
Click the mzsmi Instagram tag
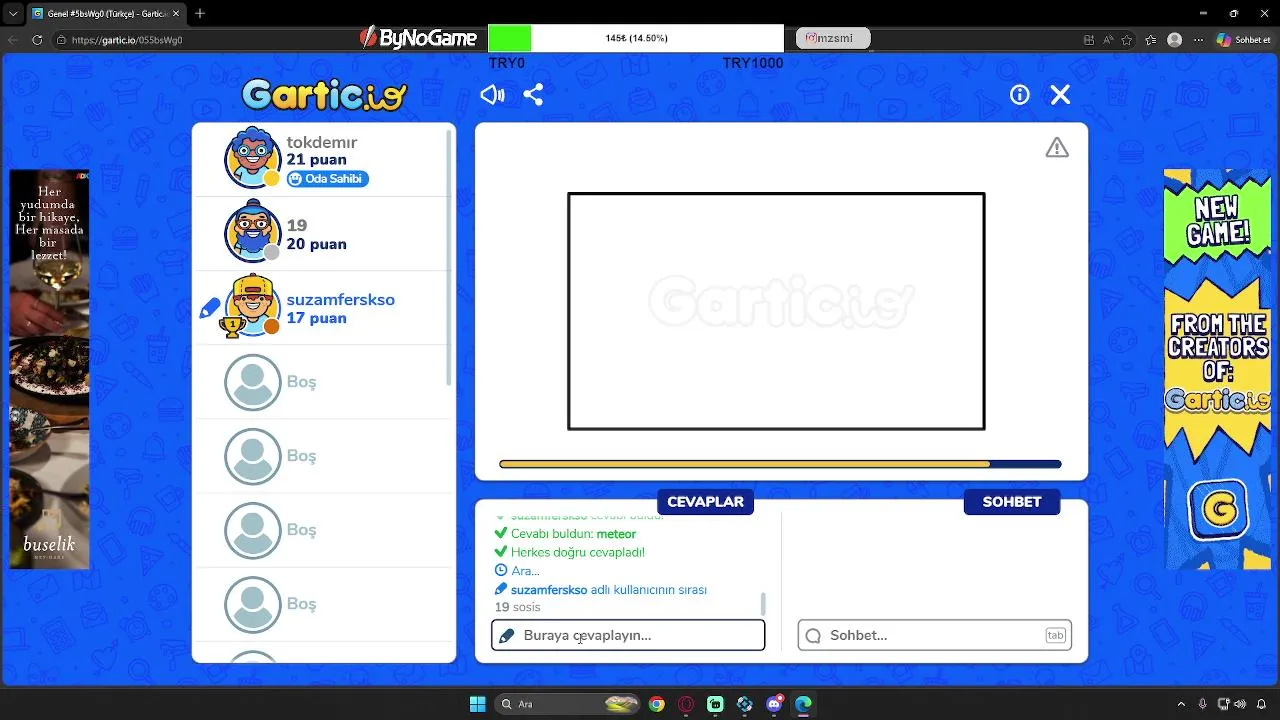click(833, 38)
